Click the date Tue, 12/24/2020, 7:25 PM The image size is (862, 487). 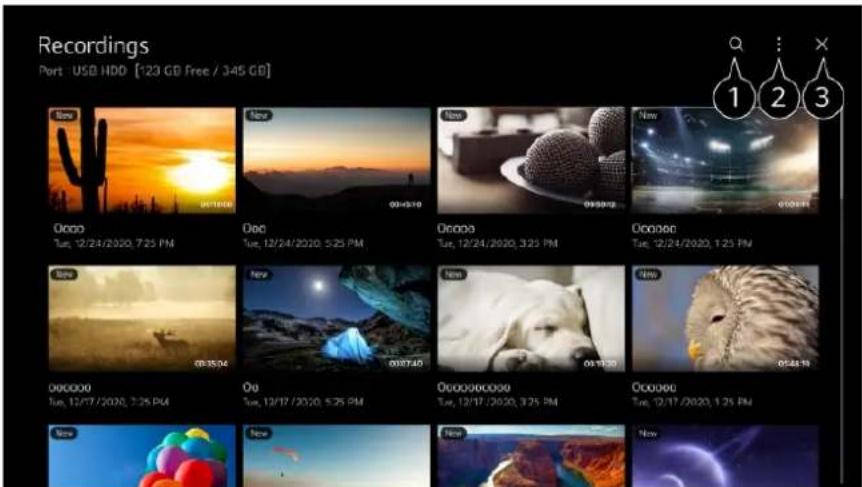coord(114,244)
